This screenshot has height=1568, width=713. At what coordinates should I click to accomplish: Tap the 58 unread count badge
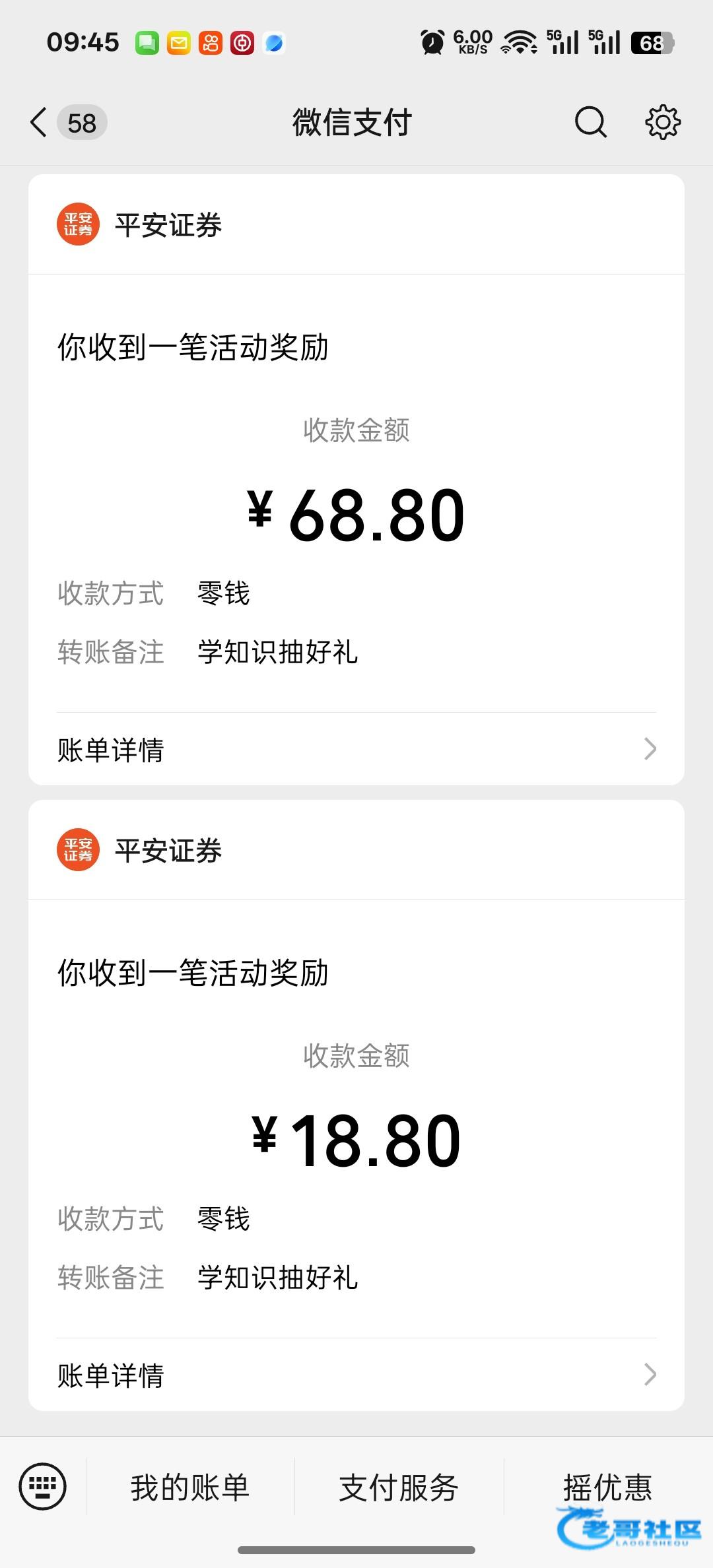point(82,123)
